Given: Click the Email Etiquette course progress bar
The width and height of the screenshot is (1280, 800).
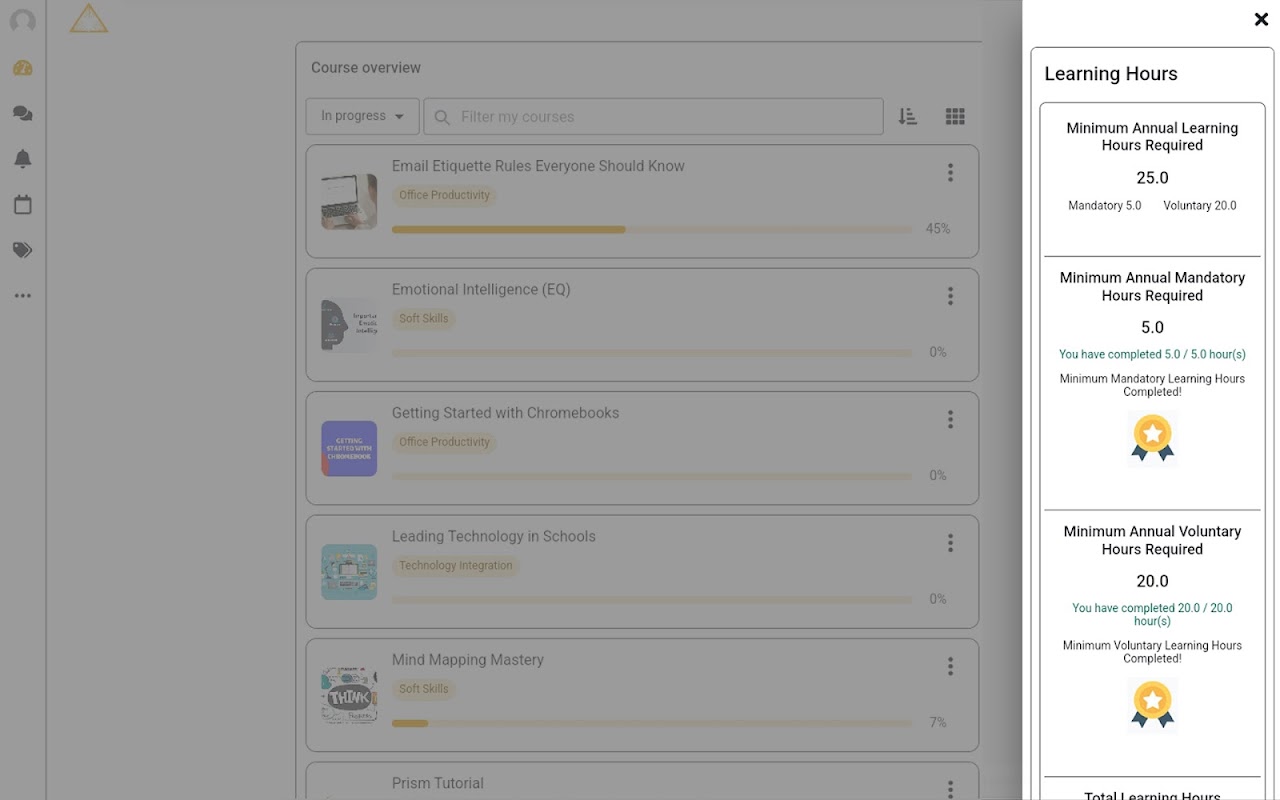Looking at the screenshot, I should click(651, 230).
